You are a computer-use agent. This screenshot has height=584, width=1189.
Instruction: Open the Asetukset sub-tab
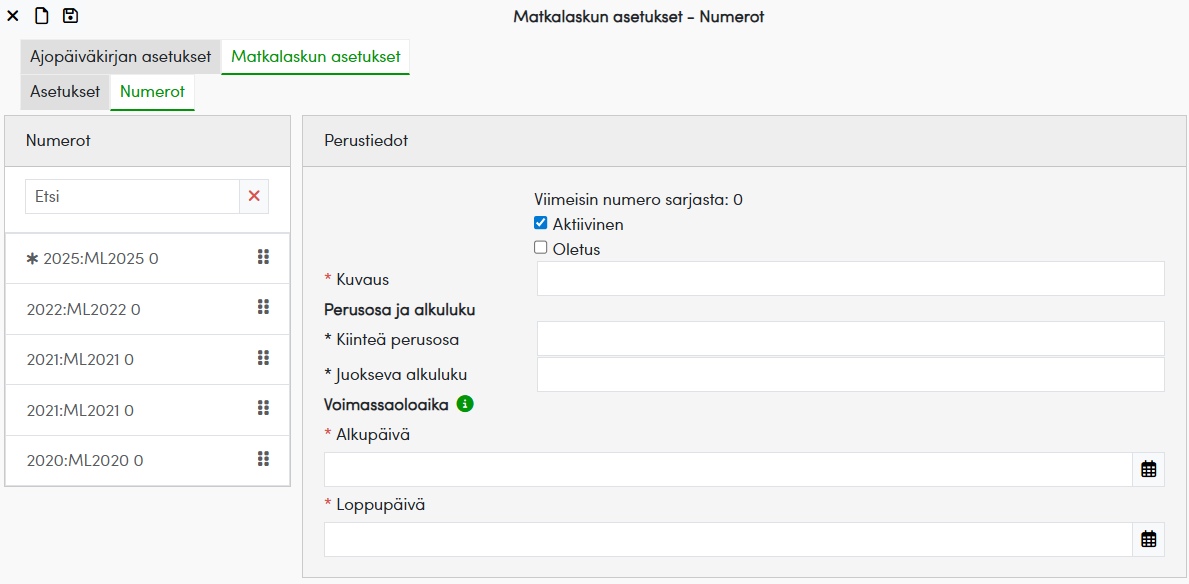coord(65,92)
